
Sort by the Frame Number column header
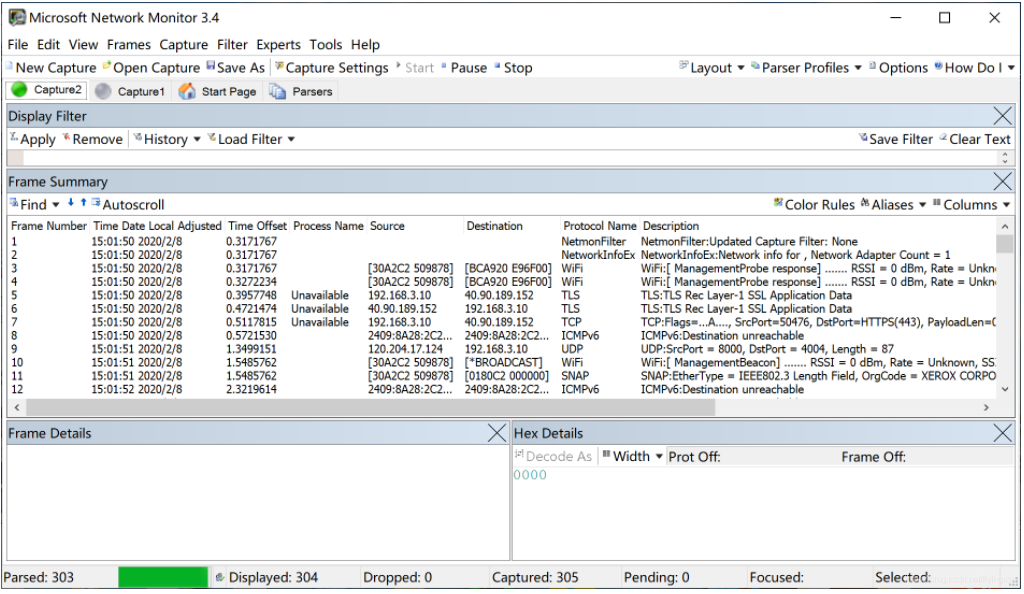[x=49, y=227]
